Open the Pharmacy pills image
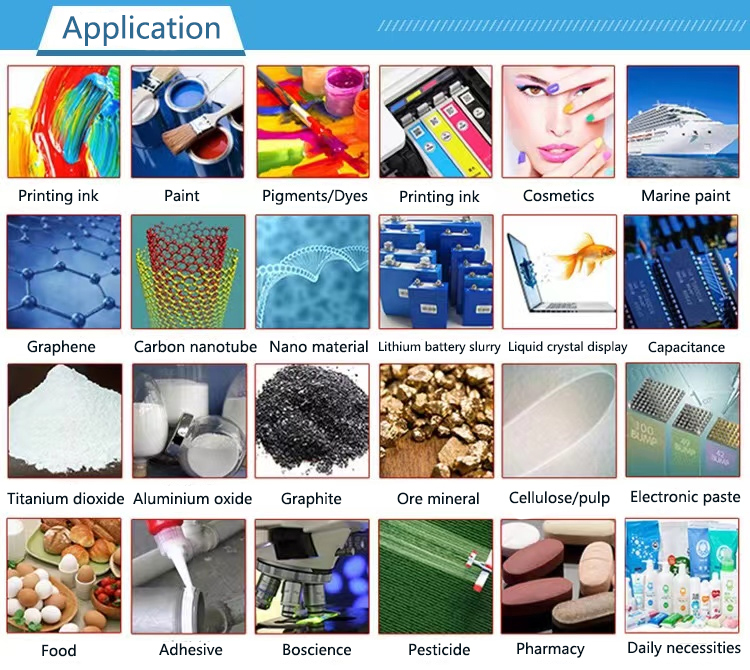This screenshot has height=670, width=750. point(558,576)
